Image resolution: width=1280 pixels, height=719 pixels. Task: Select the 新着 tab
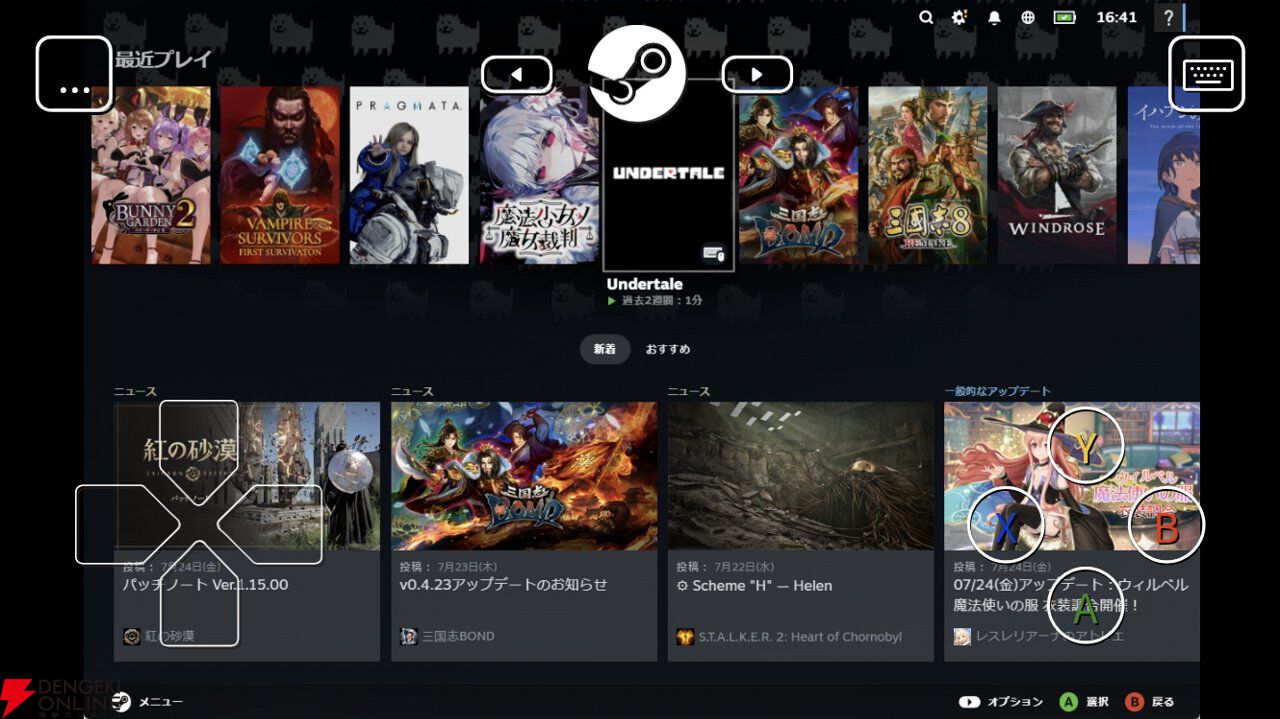click(x=605, y=349)
